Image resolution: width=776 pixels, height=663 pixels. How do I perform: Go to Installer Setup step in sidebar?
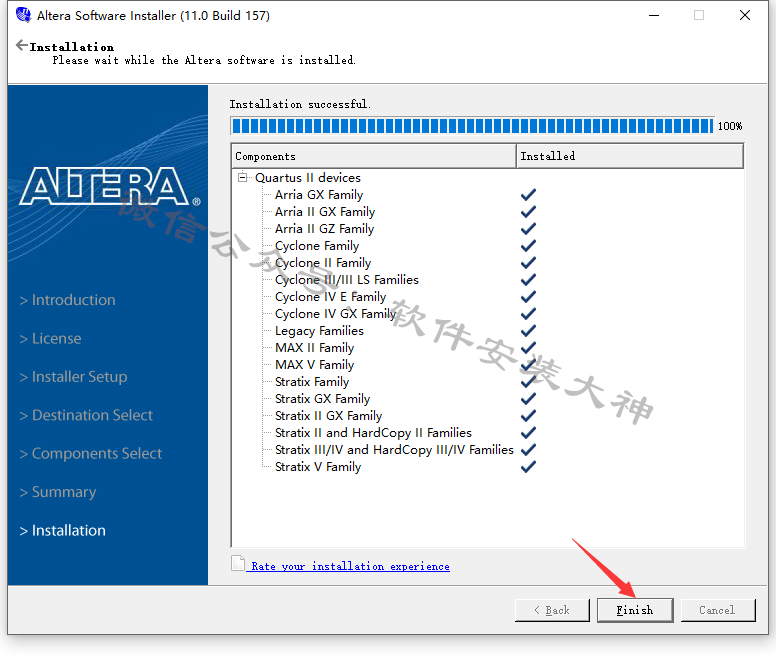(x=73, y=377)
